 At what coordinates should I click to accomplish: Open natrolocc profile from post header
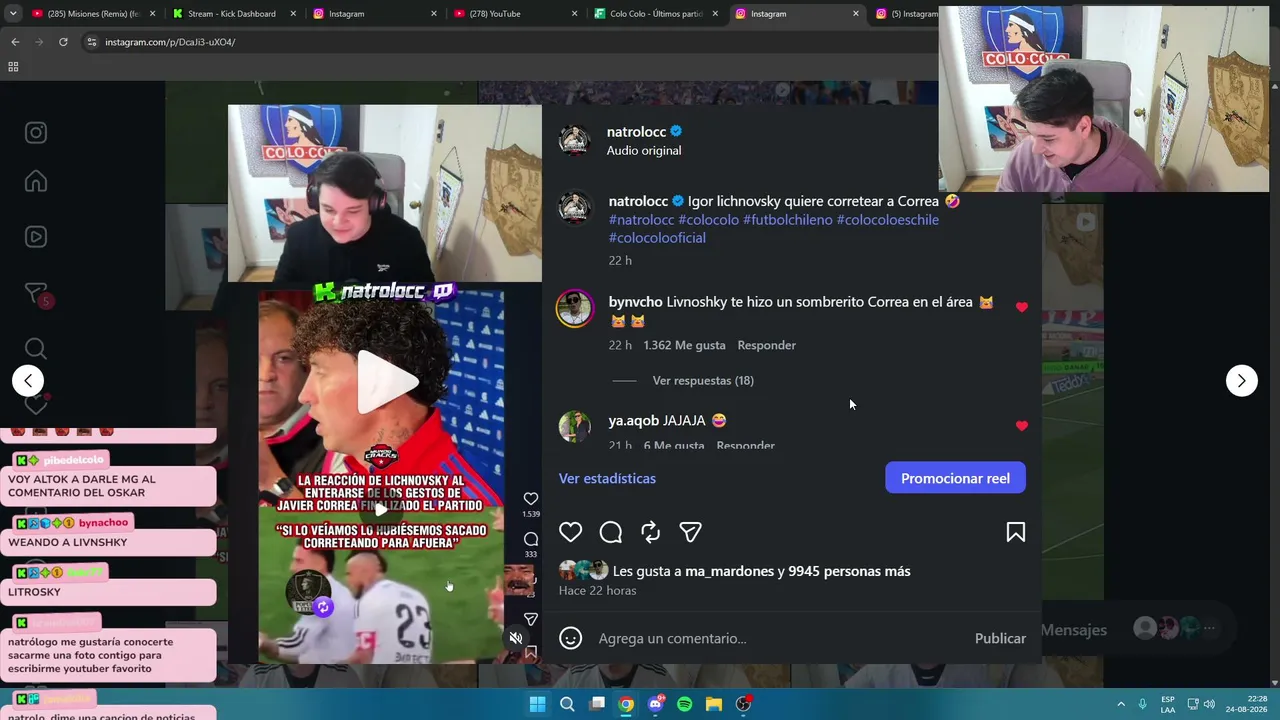point(636,132)
